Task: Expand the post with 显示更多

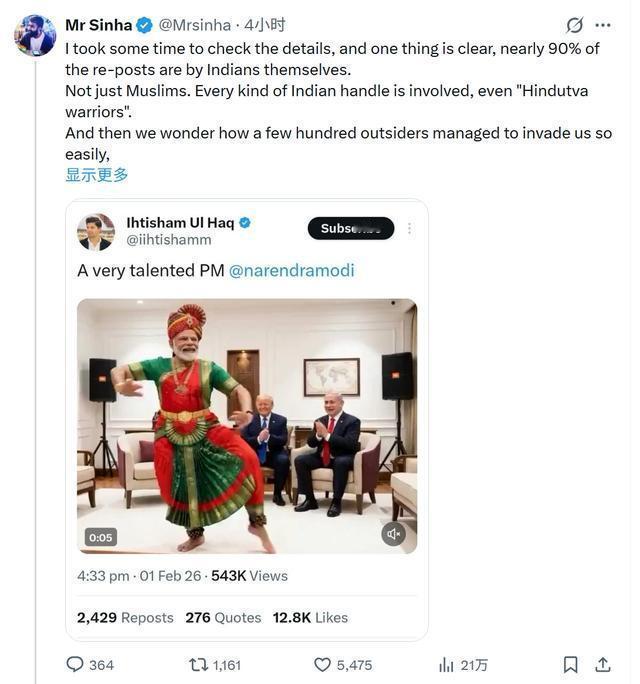Action: pos(97,175)
